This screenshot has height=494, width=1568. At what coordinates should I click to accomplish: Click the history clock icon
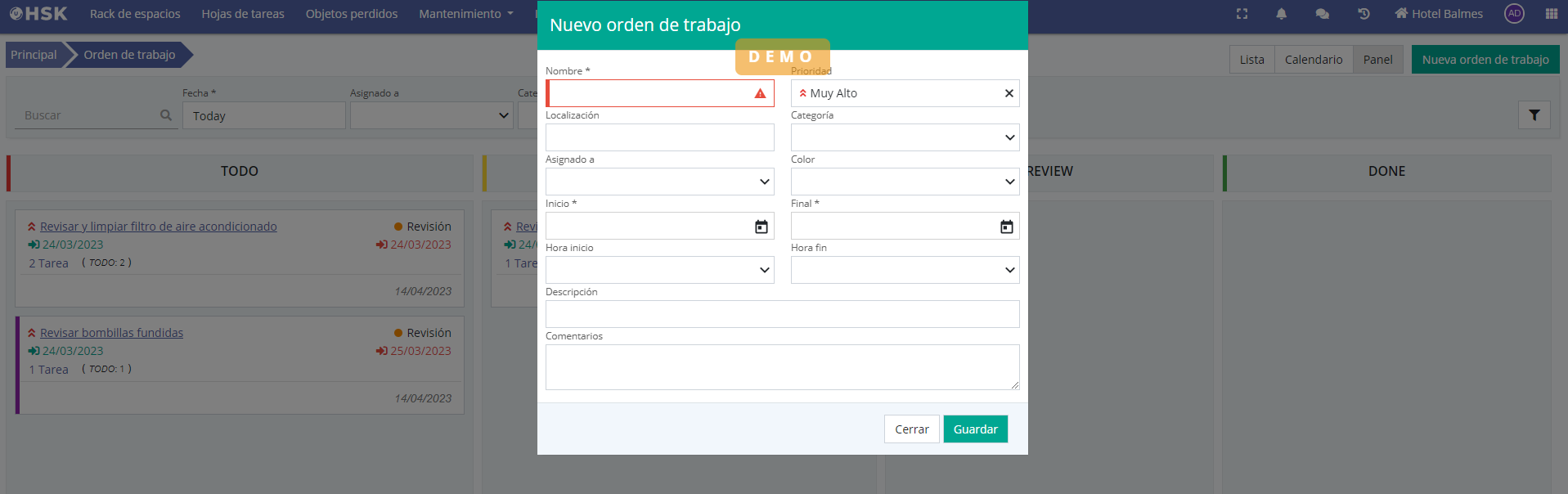coord(1364,14)
